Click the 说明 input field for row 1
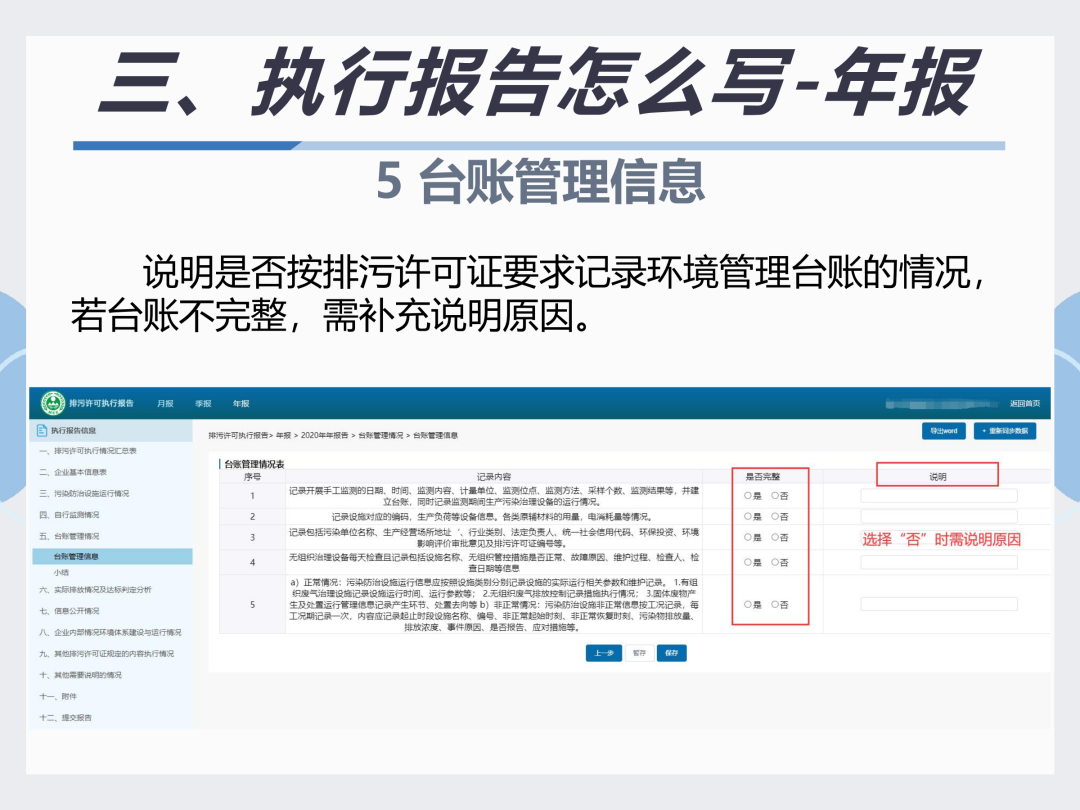This screenshot has width=1080, height=810. 938,495
